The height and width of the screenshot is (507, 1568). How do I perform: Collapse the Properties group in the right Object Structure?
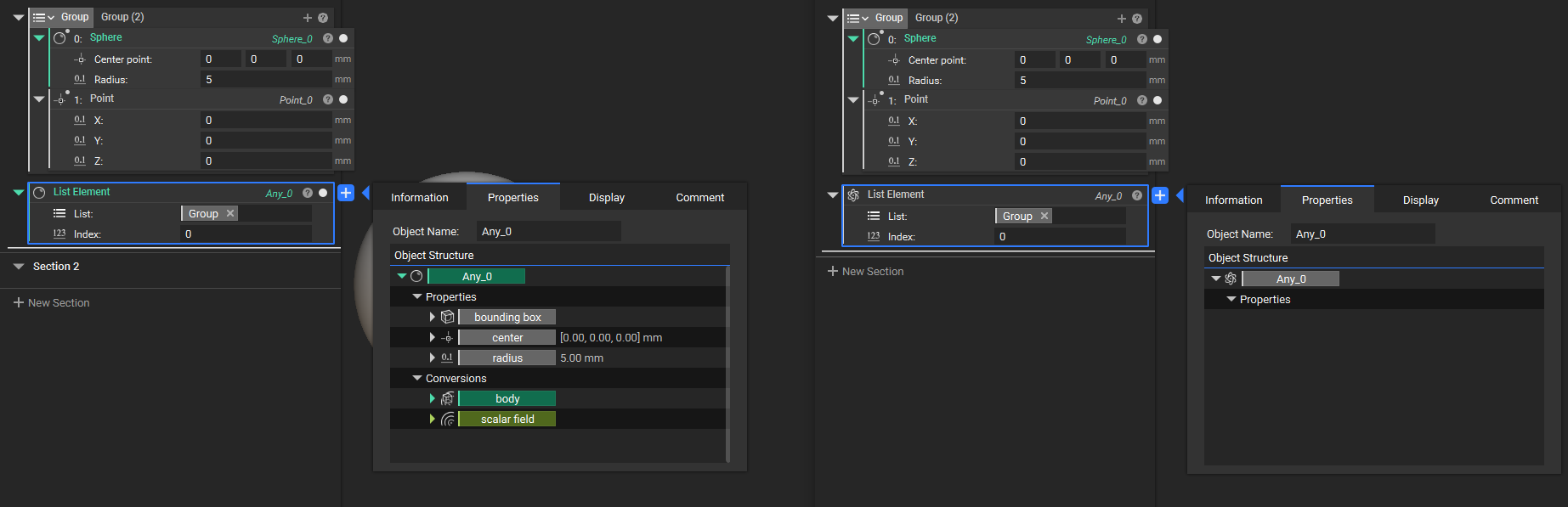[x=1231, y=299]
